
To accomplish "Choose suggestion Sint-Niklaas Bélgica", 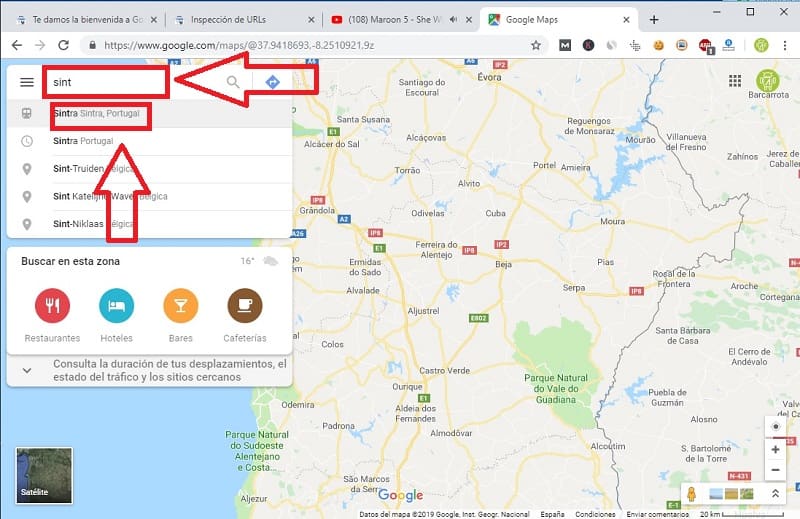I will (149, 224).
